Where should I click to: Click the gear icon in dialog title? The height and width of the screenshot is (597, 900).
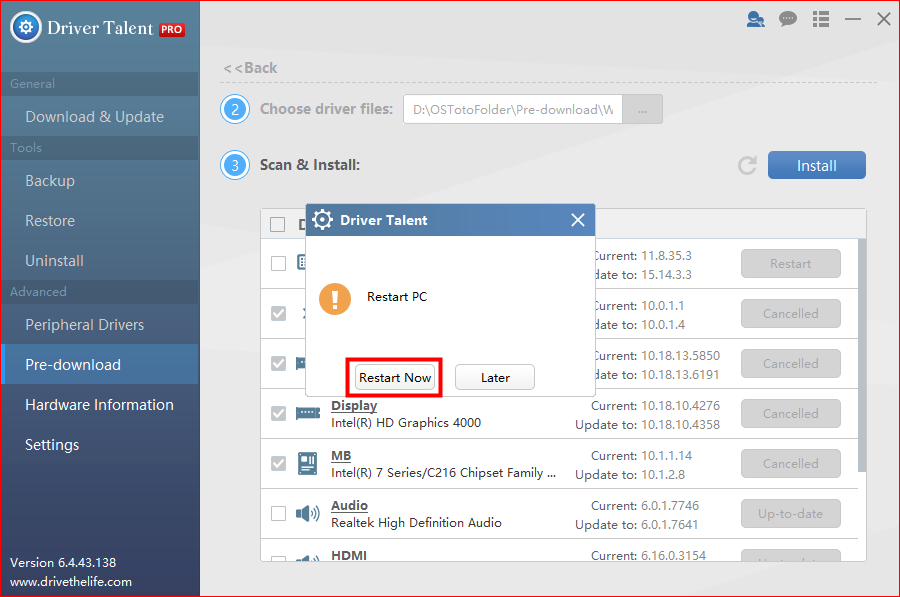[x=323, y=220]
